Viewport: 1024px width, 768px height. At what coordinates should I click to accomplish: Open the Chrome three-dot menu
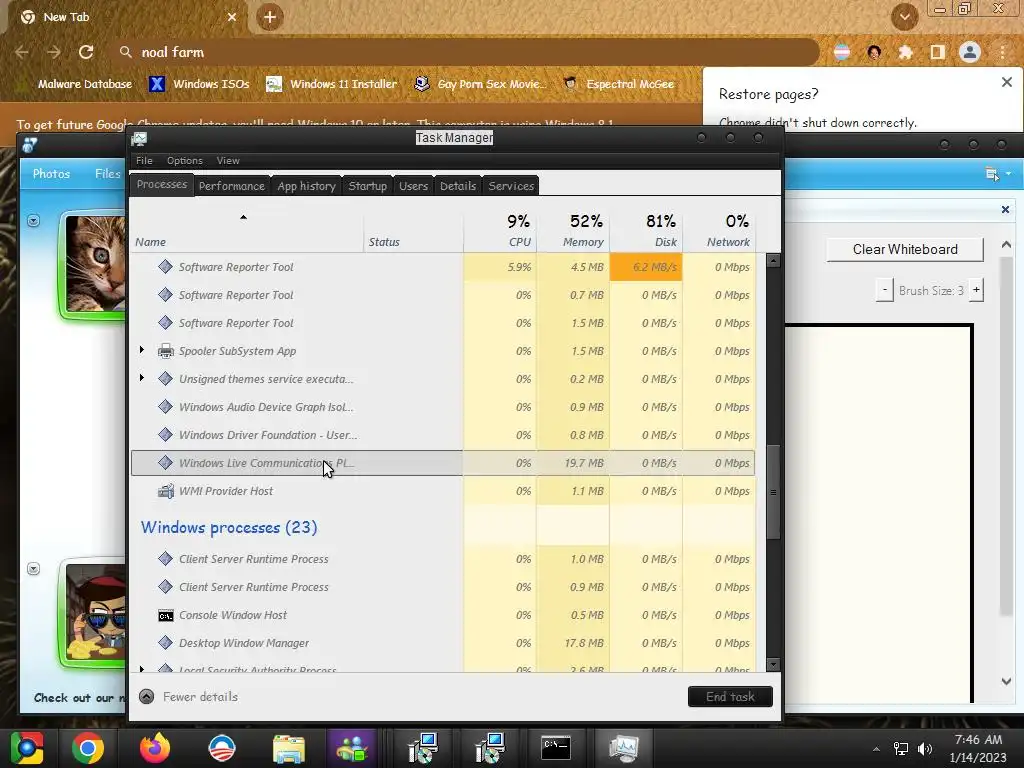coord(1002,52)
